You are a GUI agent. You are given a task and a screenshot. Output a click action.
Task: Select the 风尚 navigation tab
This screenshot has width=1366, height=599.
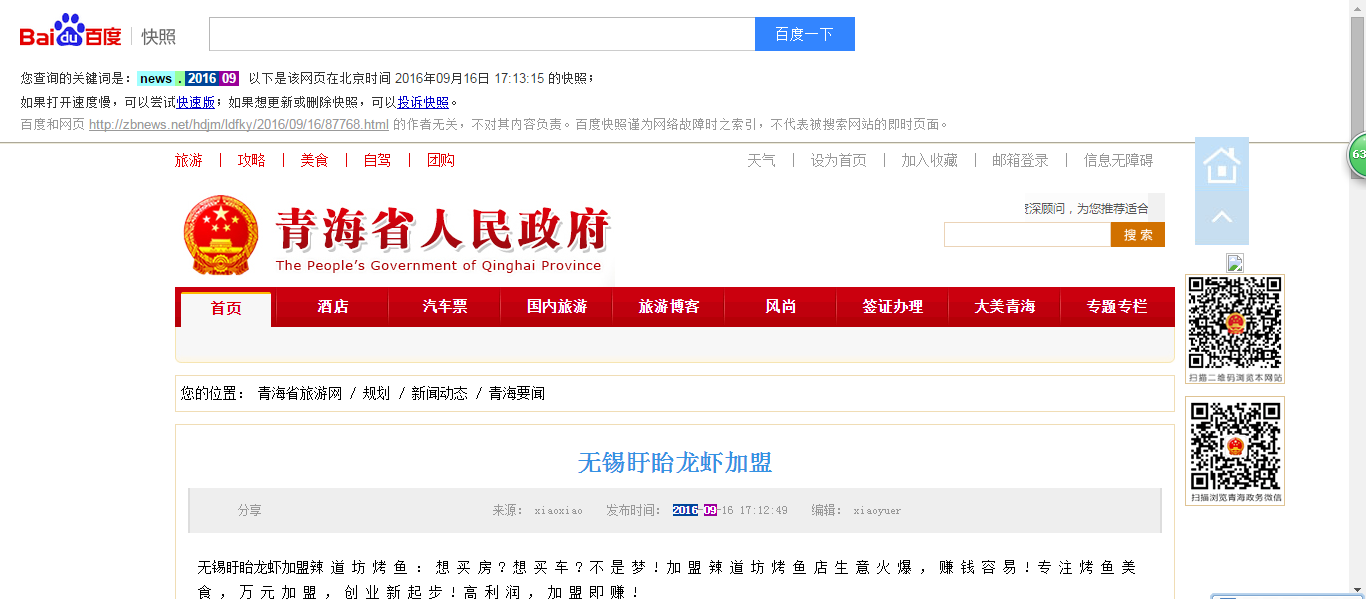781,307
